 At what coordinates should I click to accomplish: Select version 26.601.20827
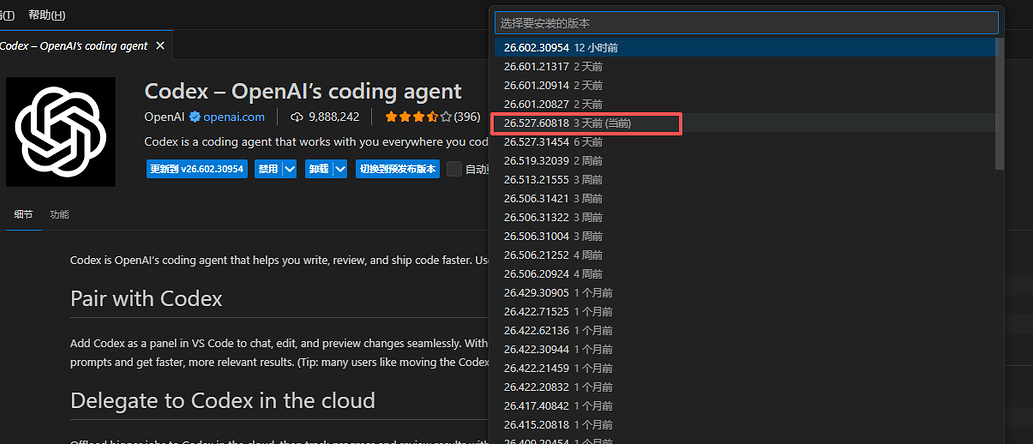click(746, 104)
